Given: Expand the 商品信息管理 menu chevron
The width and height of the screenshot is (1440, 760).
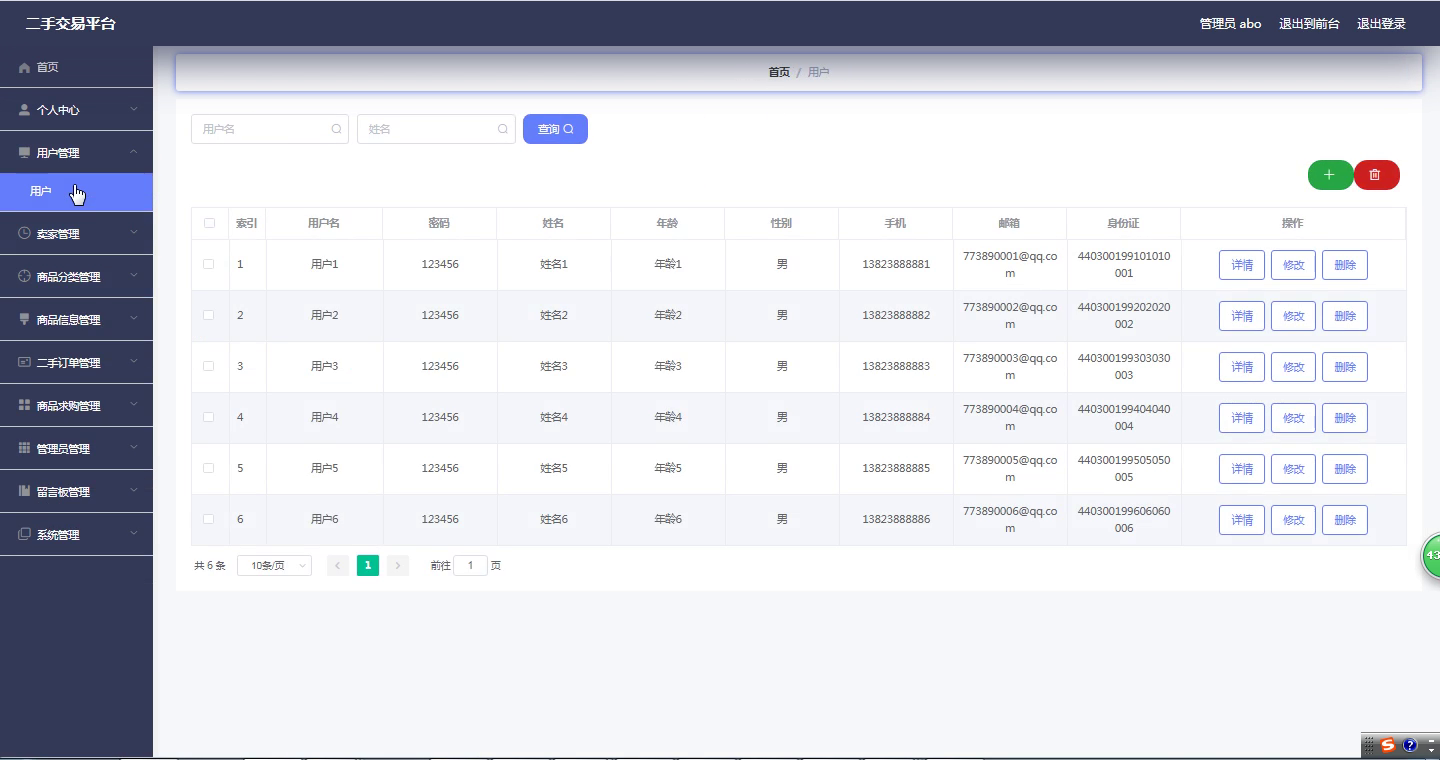Looking at the screenshot, I should coord(134,319).
